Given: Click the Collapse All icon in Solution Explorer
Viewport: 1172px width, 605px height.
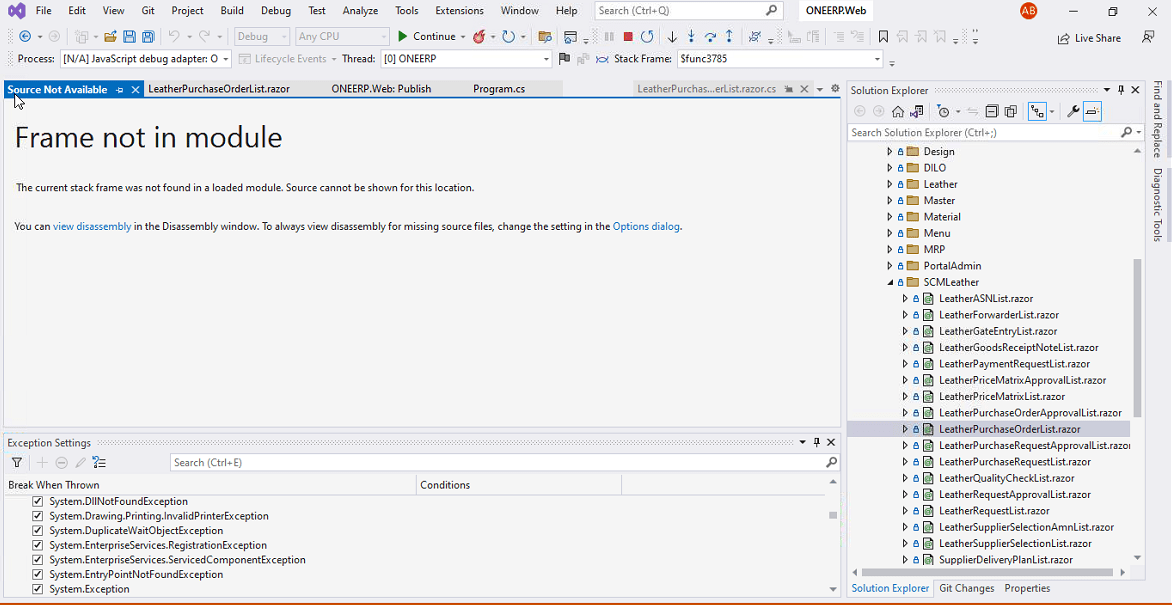Looking at the screenshot, I should pyautogui.click(x=992, y=110).
